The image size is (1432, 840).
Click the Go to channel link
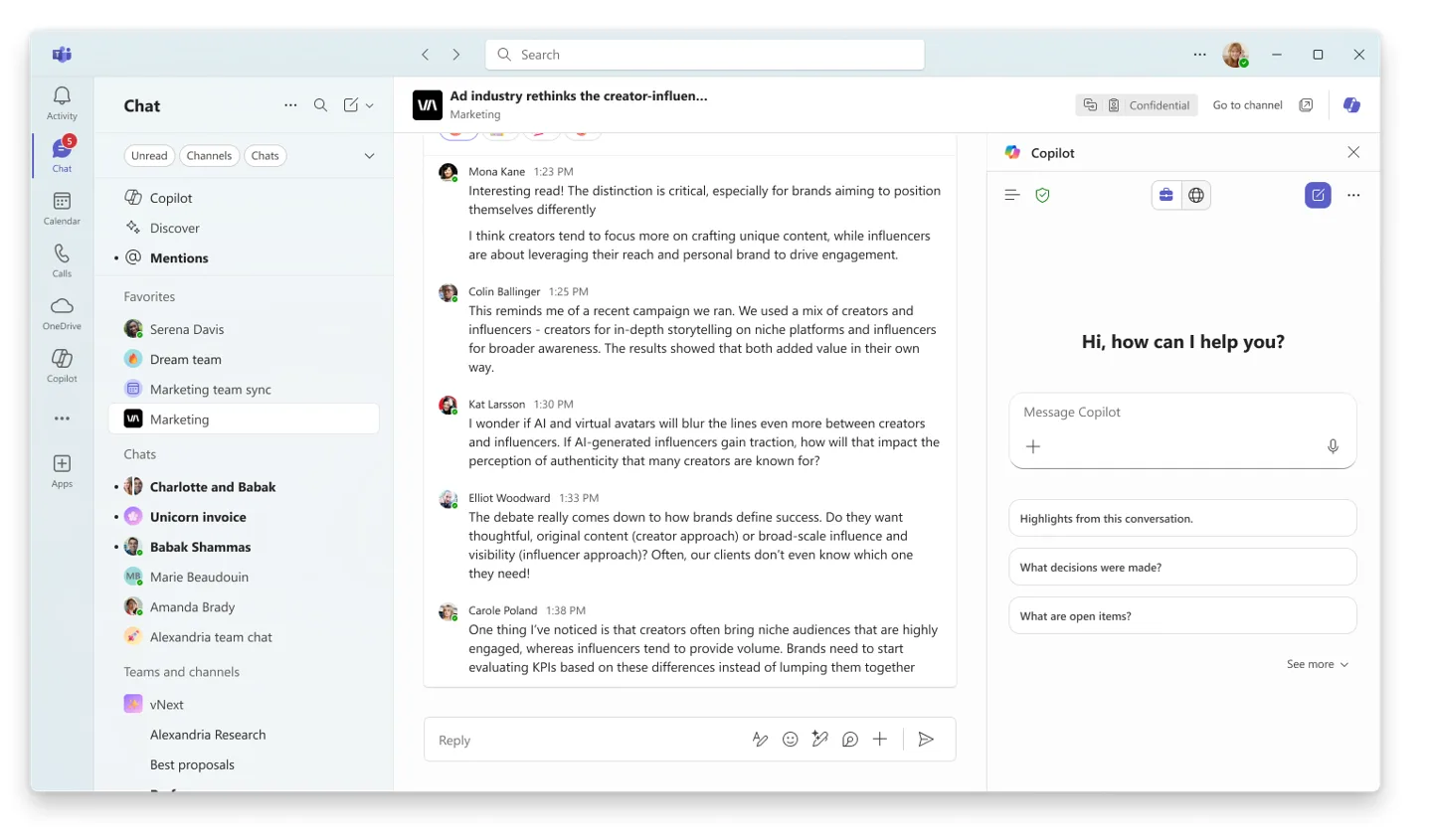coord(1247,104)
